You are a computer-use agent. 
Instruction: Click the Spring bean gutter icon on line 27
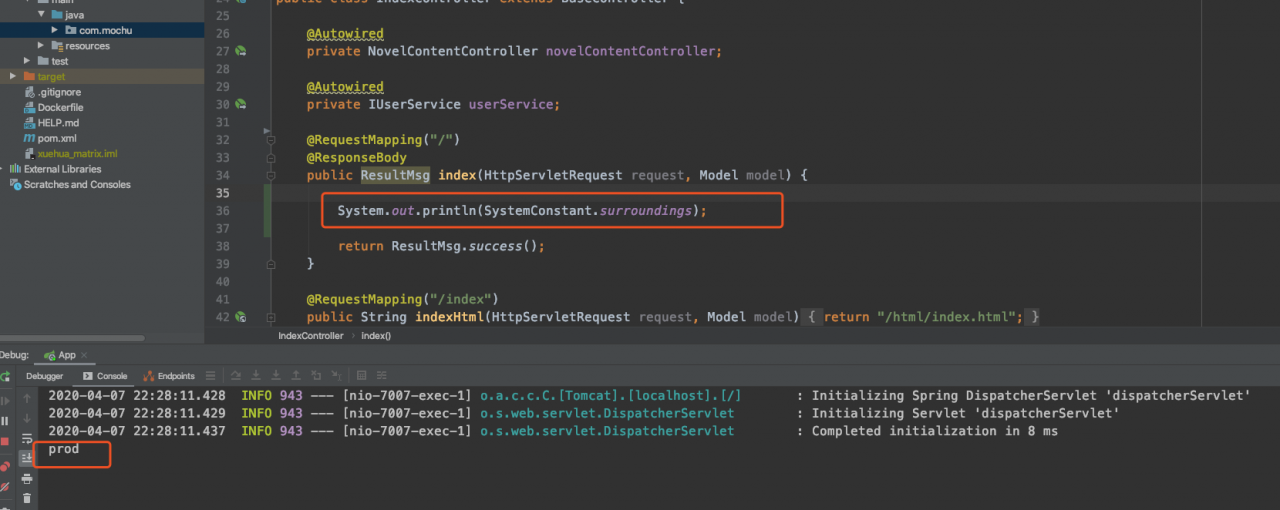(240, 51)
